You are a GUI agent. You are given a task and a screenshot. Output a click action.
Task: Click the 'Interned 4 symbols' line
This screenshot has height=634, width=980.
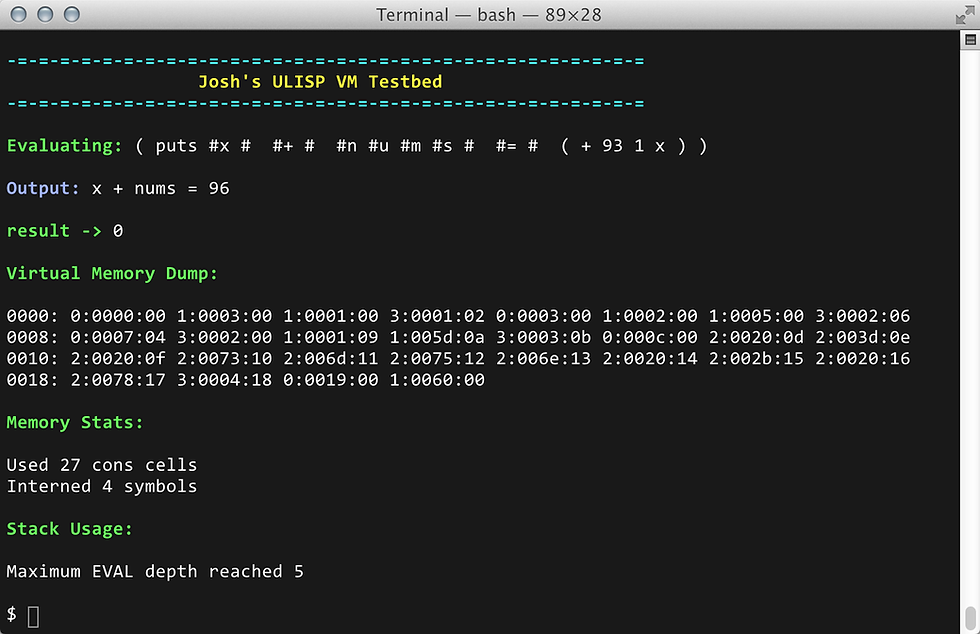(102, 486)
